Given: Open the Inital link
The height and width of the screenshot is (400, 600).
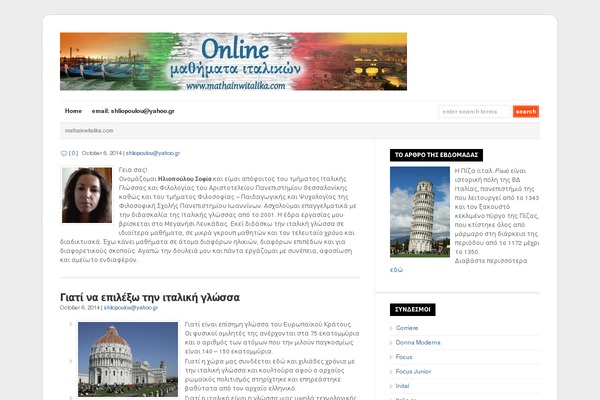Looking at the screenshot, I should pos(402,386).
